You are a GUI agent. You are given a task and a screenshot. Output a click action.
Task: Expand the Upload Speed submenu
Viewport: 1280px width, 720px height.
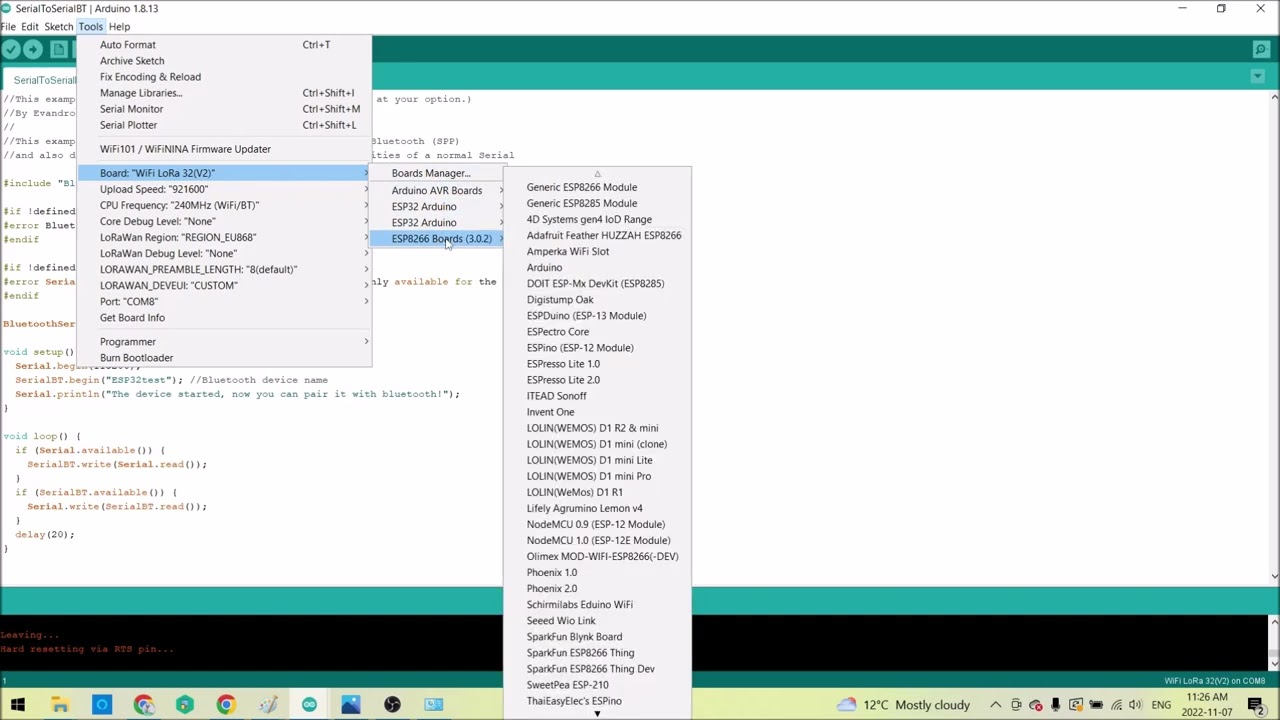(226, 189)
